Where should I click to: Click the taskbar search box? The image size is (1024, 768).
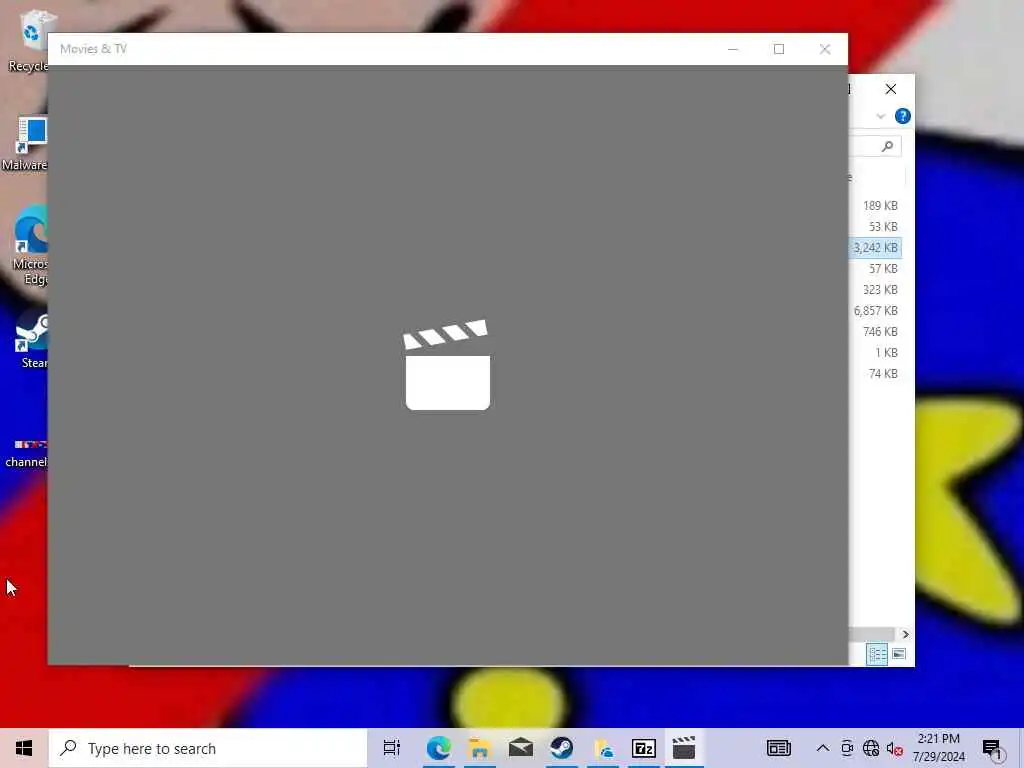click(208, 748)
